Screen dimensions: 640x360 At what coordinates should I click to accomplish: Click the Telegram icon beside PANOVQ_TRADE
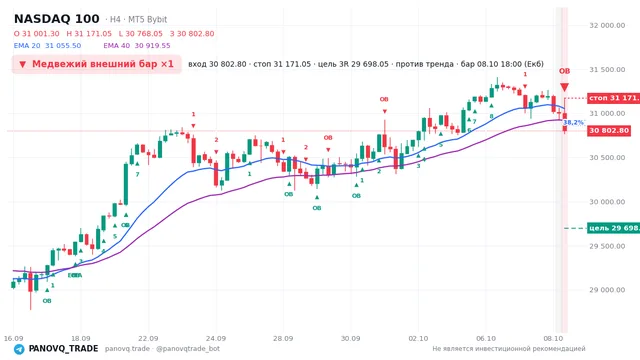click(19, 349)
